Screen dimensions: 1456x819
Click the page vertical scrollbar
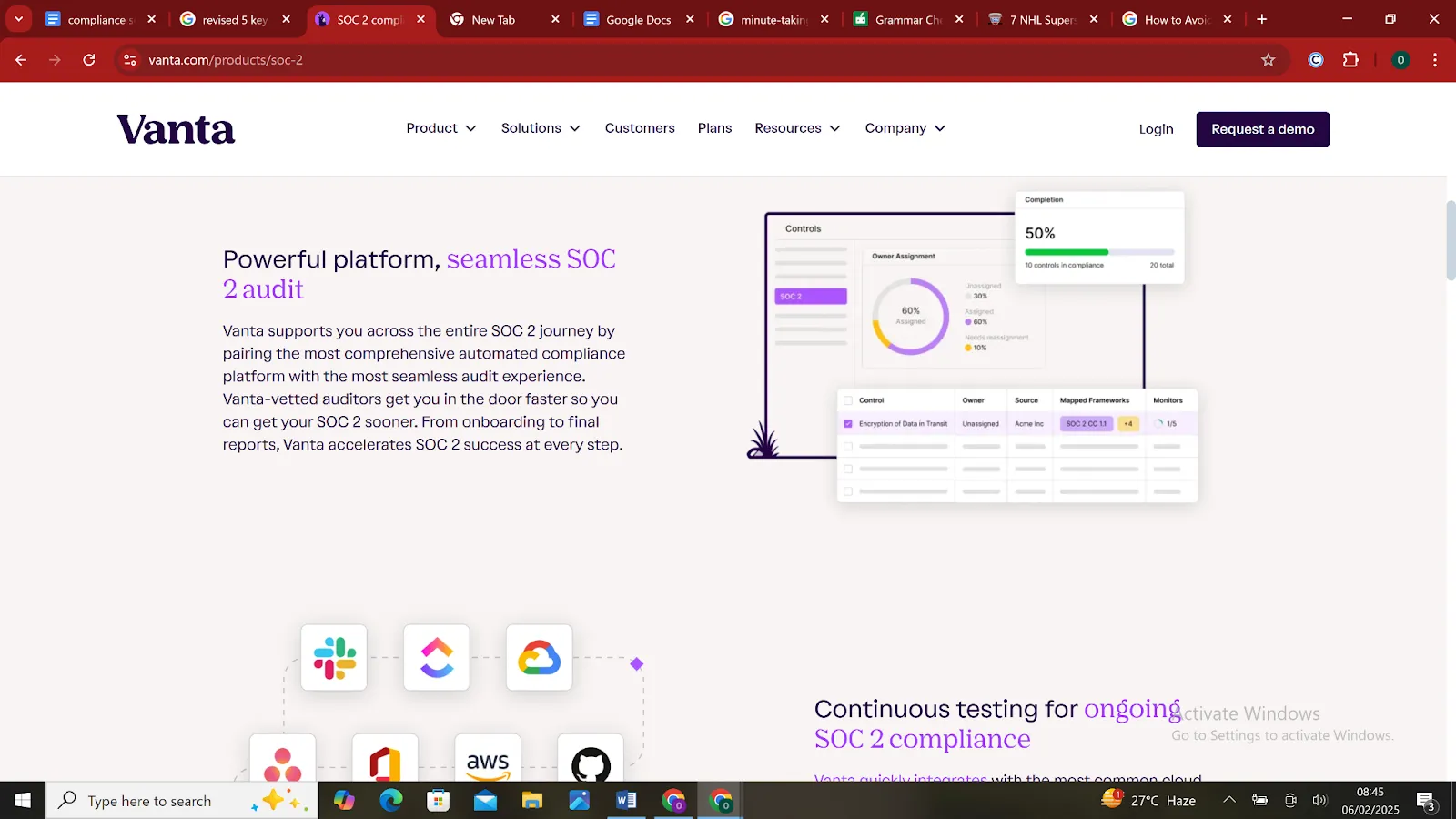(x=1451, y=241)
